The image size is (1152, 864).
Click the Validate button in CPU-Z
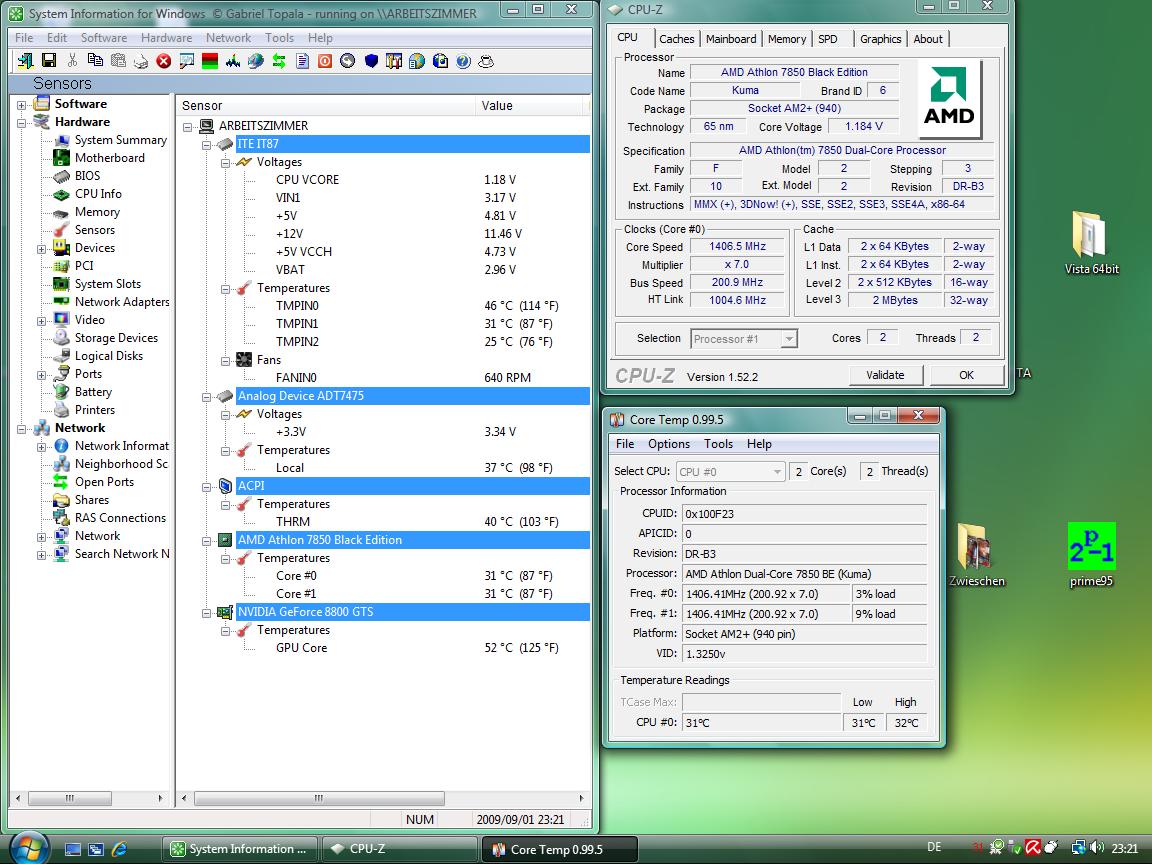coord(885,375)
